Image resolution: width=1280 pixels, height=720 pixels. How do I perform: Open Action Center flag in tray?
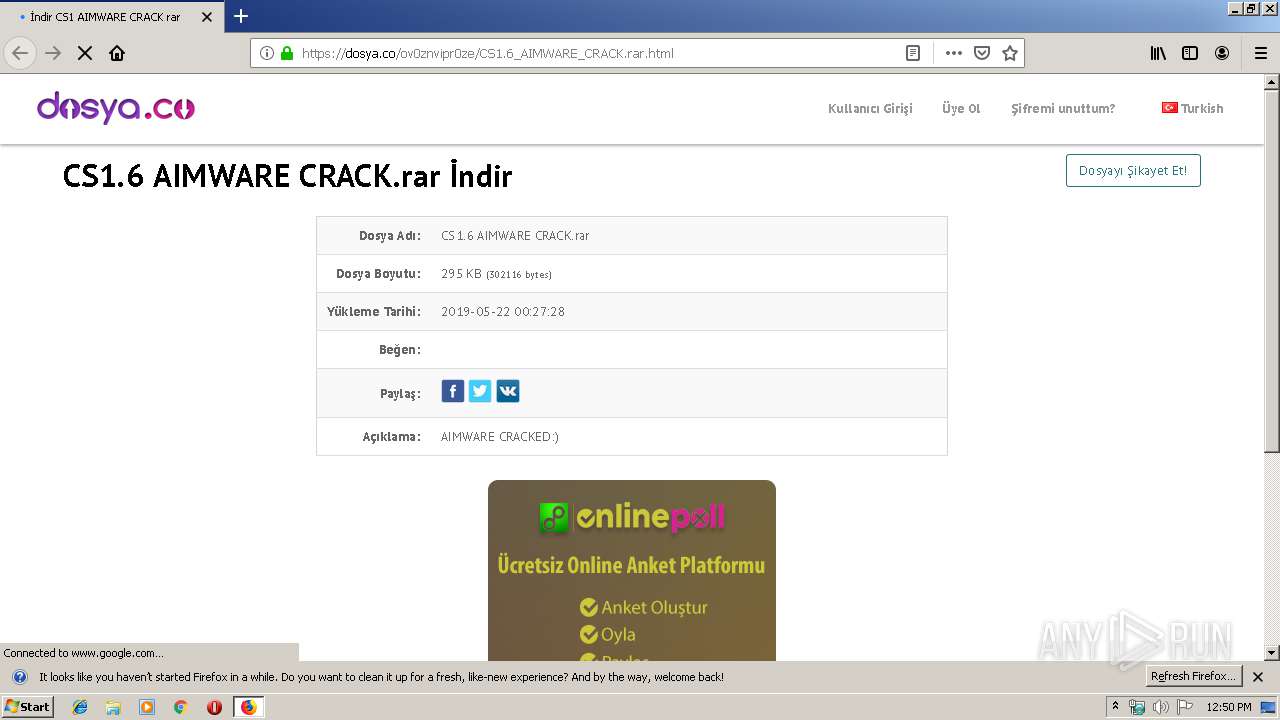1185,707
